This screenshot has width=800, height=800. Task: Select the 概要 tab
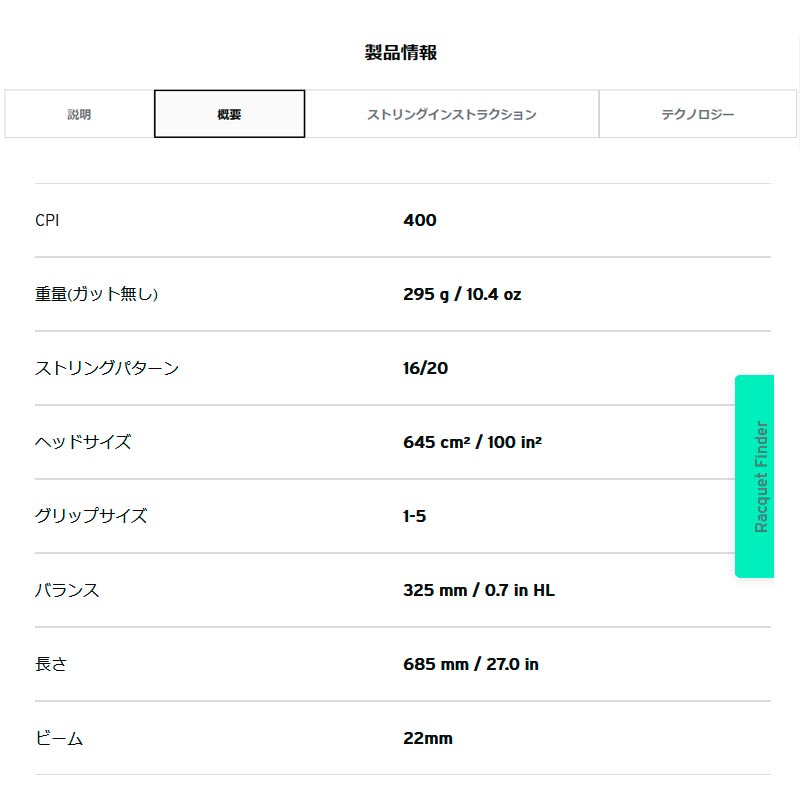pos(230,114)
